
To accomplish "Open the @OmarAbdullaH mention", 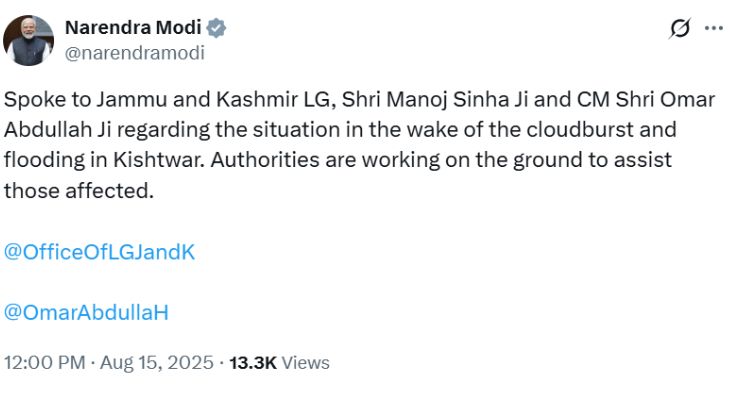I will [86, 312].
